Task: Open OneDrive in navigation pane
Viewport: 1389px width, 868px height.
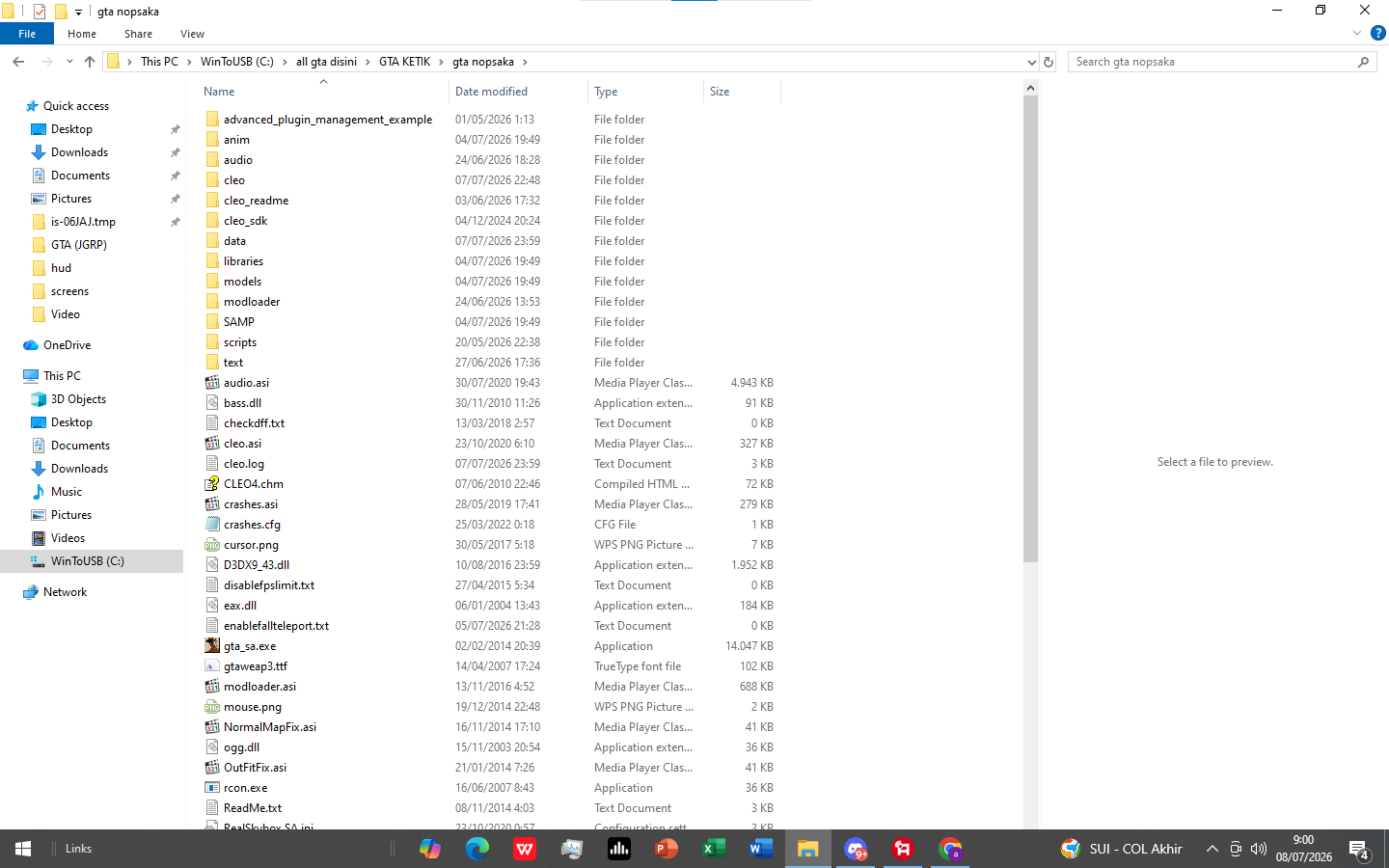Action: [67, 345]
